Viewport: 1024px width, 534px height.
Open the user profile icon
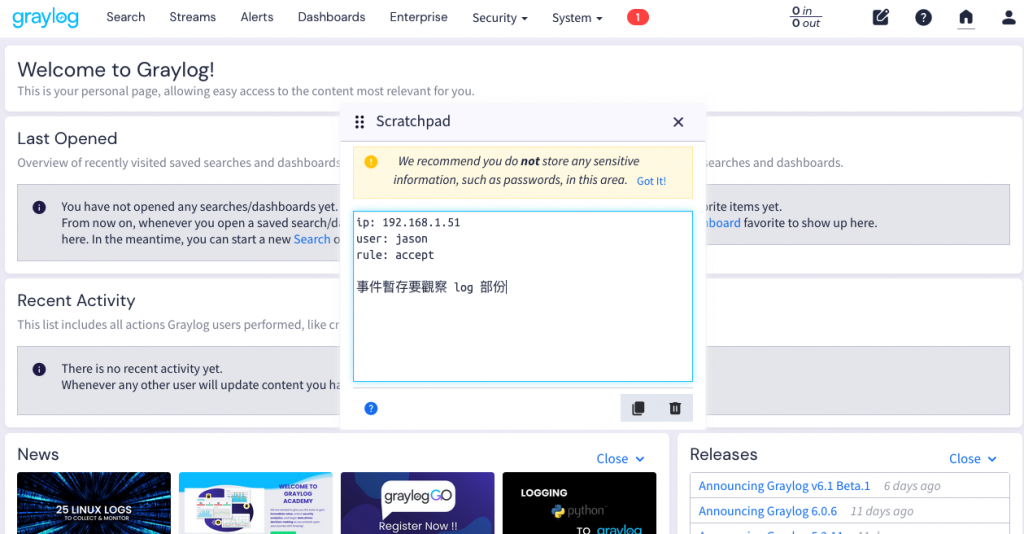coord(1008,18)
